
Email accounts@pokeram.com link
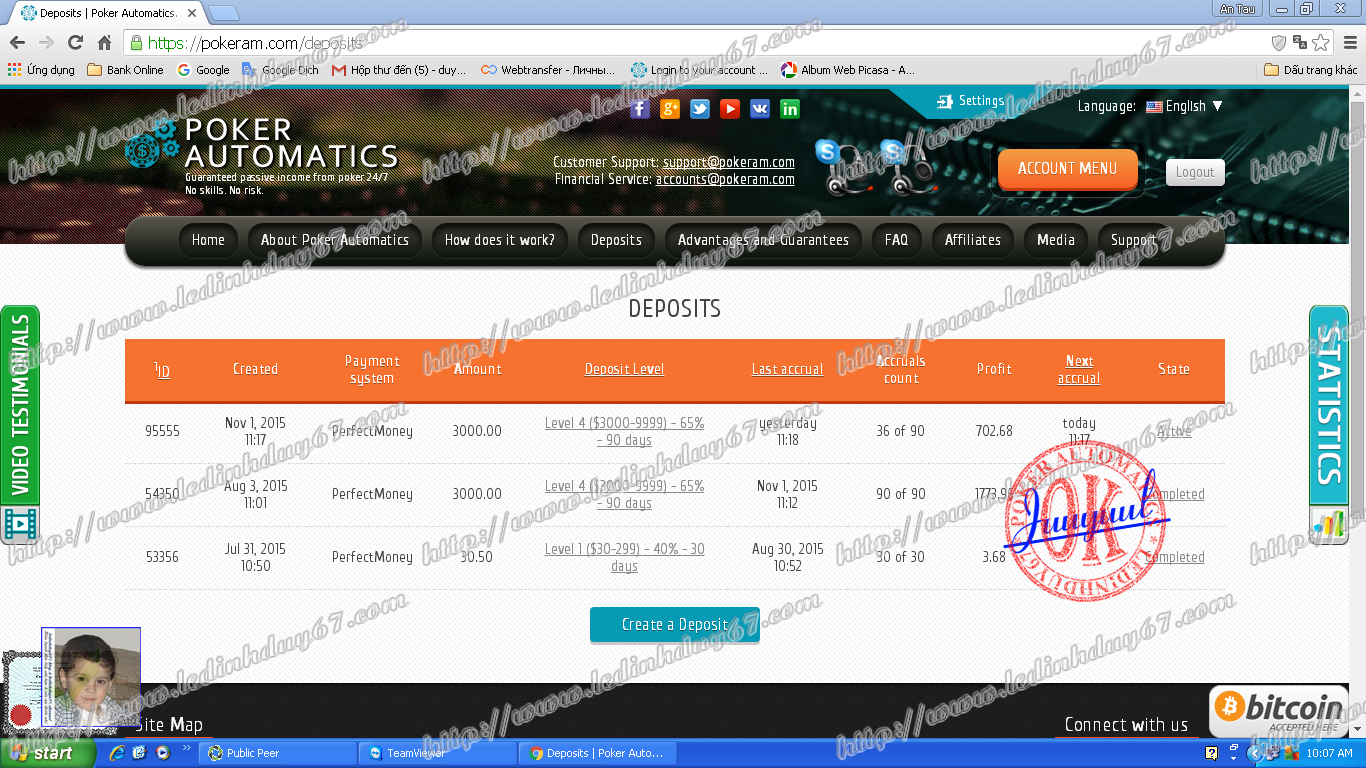(725, 180)
